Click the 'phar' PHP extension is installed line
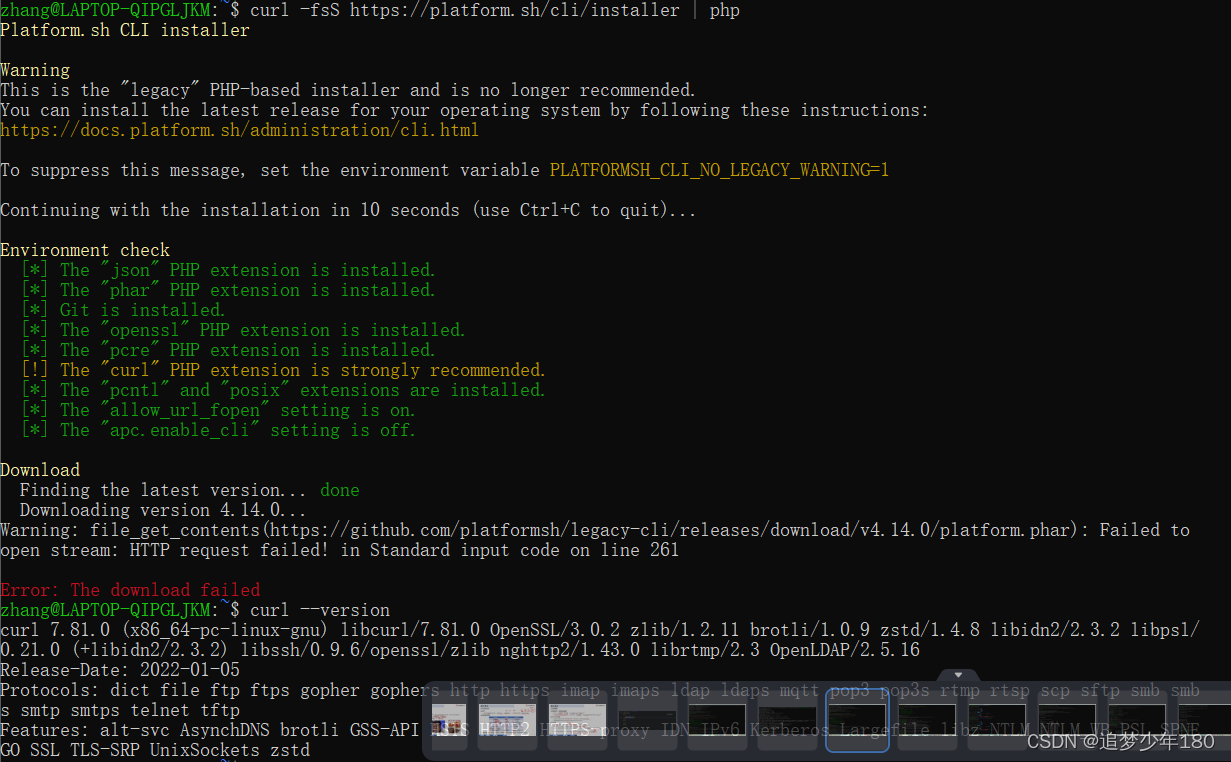Screen dimensions: 1231x762 pyautogui.click(x=228, y=290)
